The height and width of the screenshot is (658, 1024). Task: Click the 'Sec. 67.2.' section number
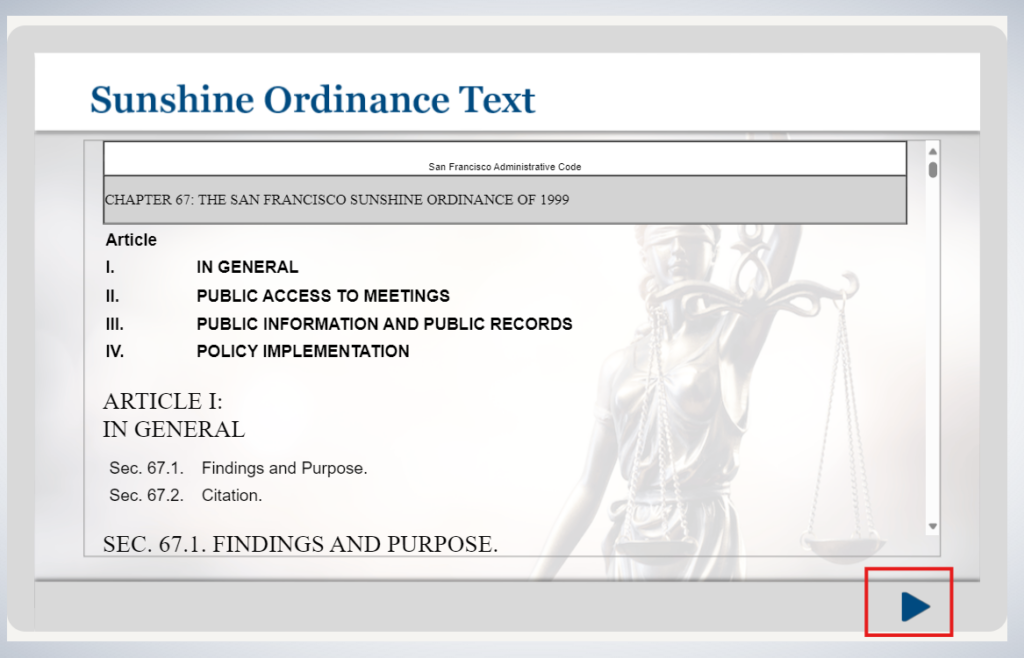pos(146,495)
